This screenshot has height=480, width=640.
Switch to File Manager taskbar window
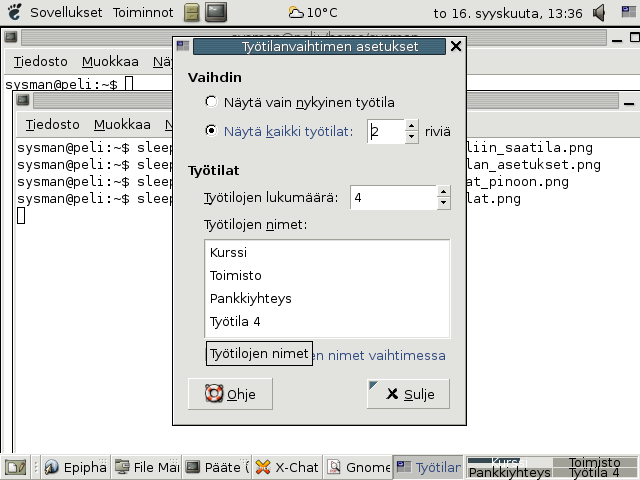click(147, 467)
